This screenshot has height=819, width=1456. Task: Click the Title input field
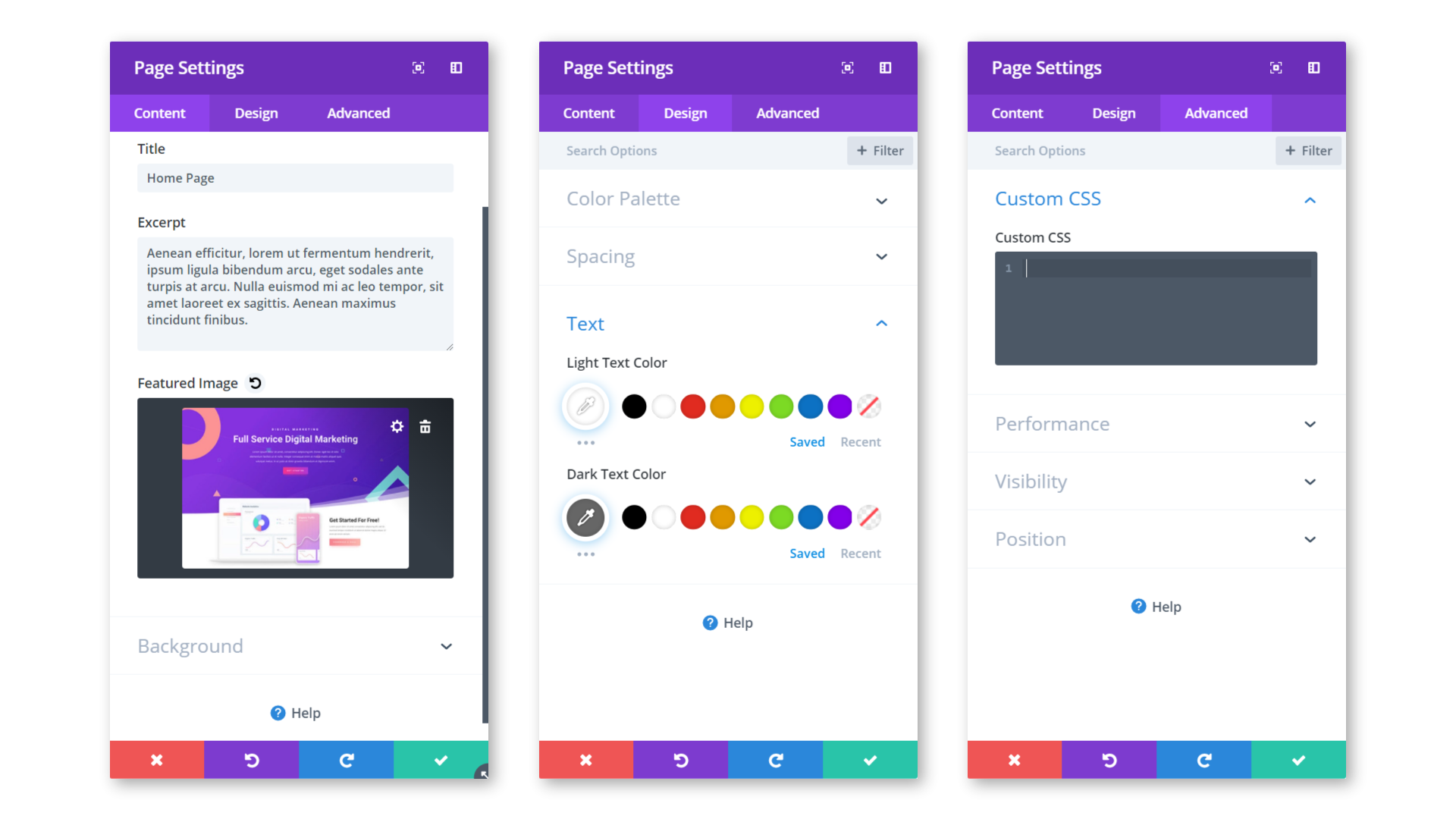point(296,177)
